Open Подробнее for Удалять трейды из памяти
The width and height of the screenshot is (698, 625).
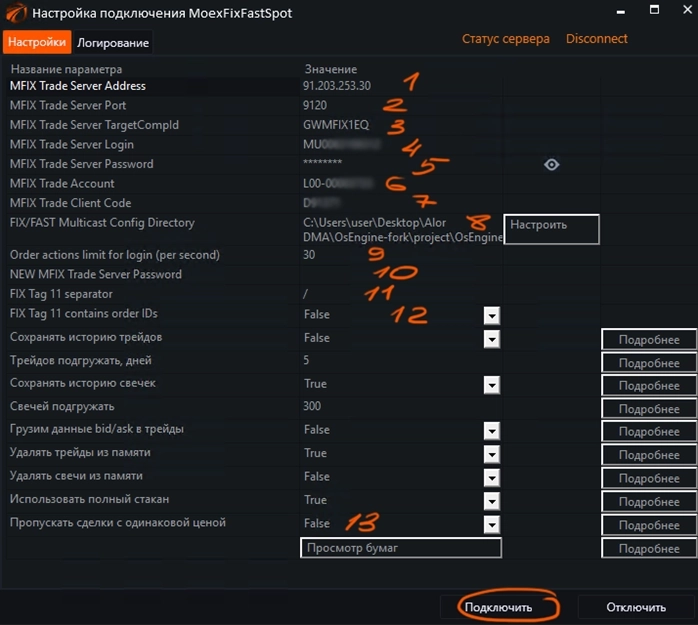649,455
